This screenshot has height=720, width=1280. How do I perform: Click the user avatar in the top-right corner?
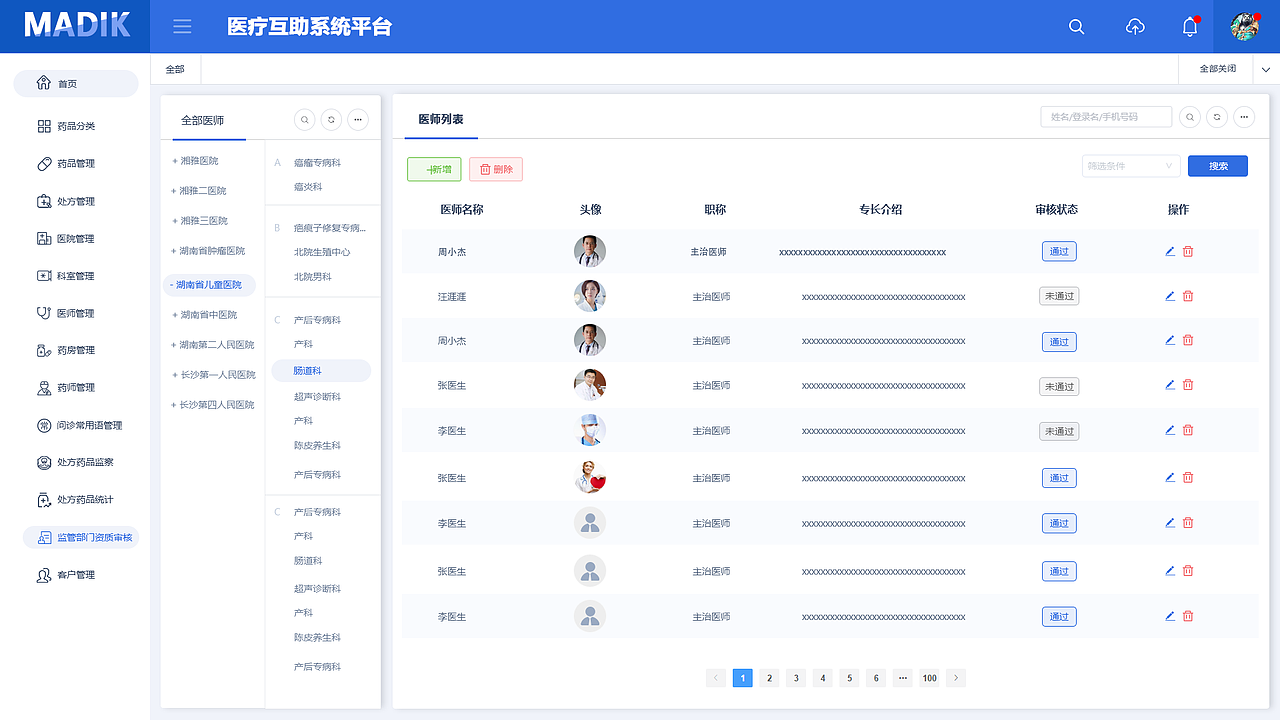pos(1245,26)
